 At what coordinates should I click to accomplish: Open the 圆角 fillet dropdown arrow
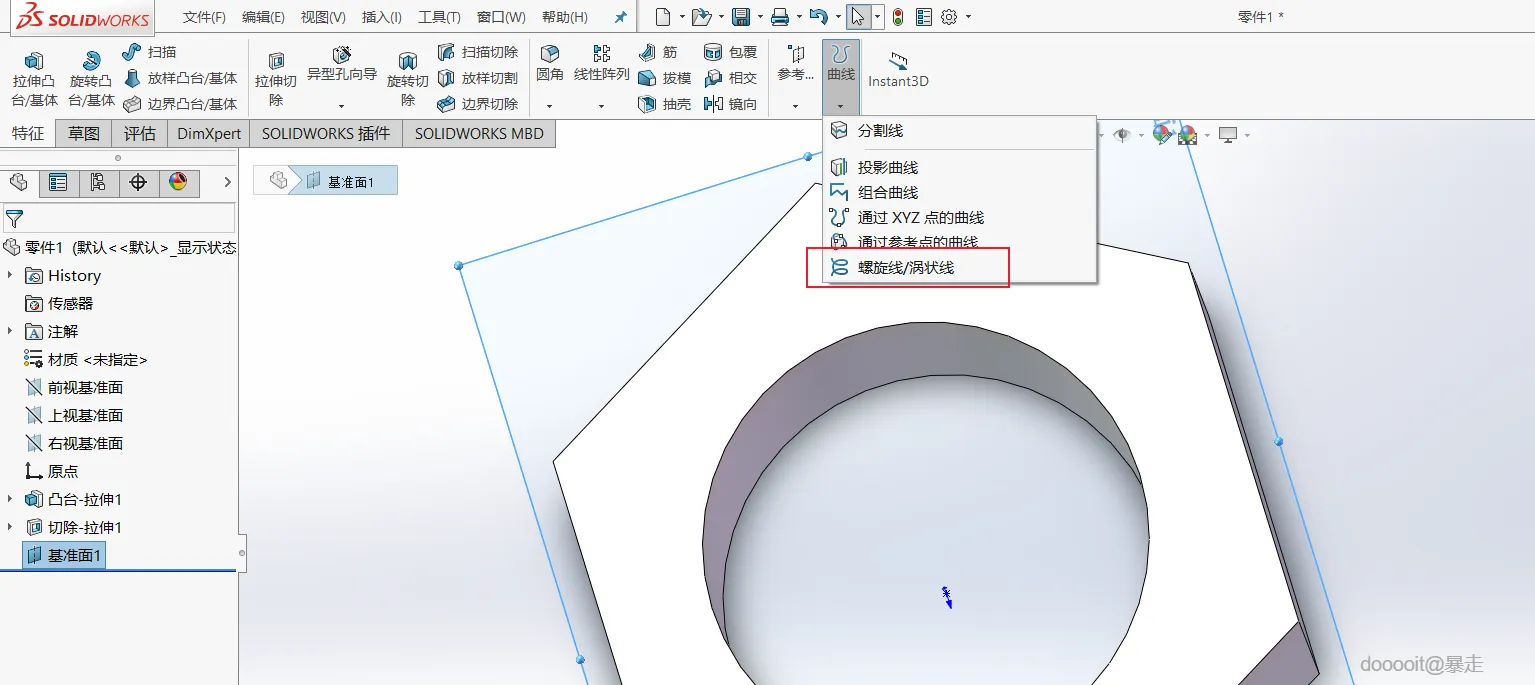coord(550,106)
